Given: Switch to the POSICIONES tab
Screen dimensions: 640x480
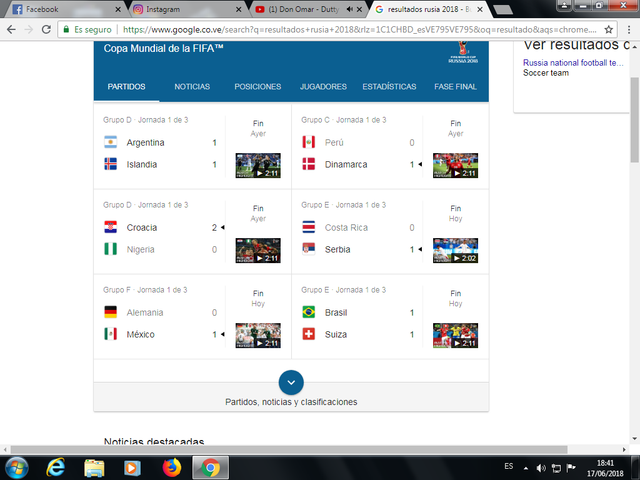Looking at the screenshot, I should pos(258,87).
